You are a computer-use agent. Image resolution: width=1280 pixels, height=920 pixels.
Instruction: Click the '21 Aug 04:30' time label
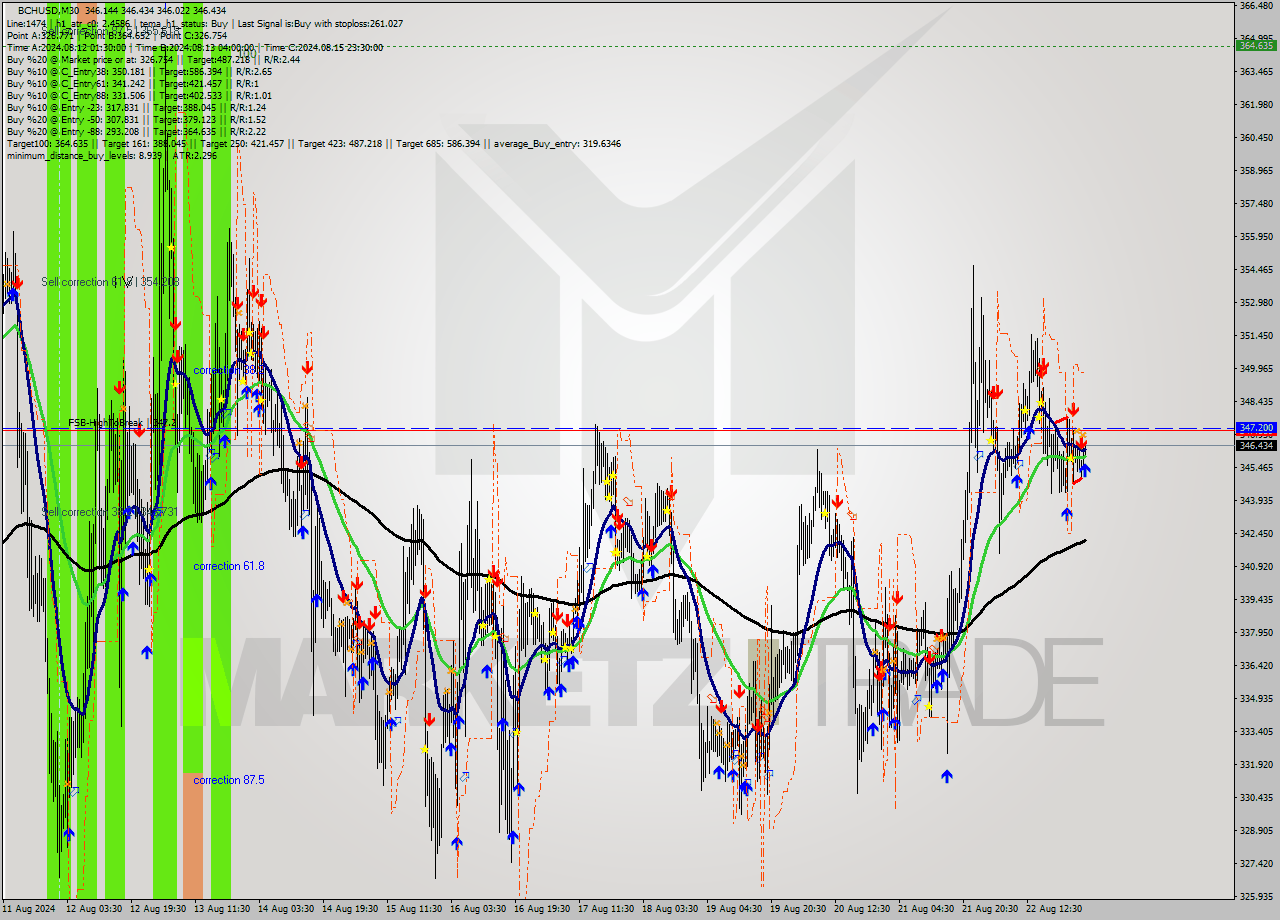926,909
